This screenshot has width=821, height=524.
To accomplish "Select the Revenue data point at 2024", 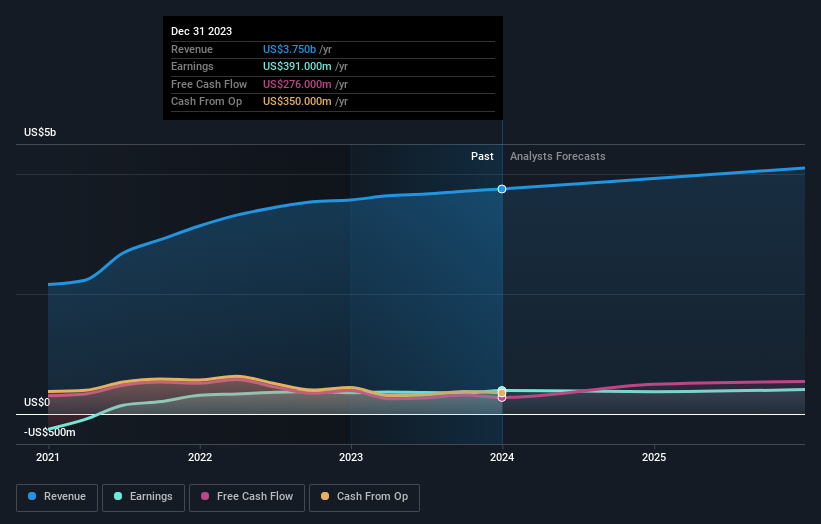I will [502, 189].
